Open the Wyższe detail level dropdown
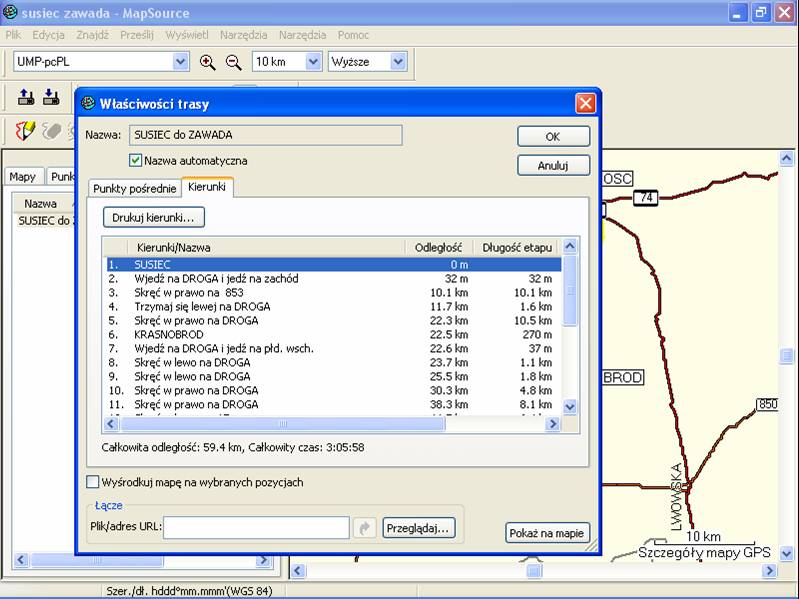 pos(398,62)
